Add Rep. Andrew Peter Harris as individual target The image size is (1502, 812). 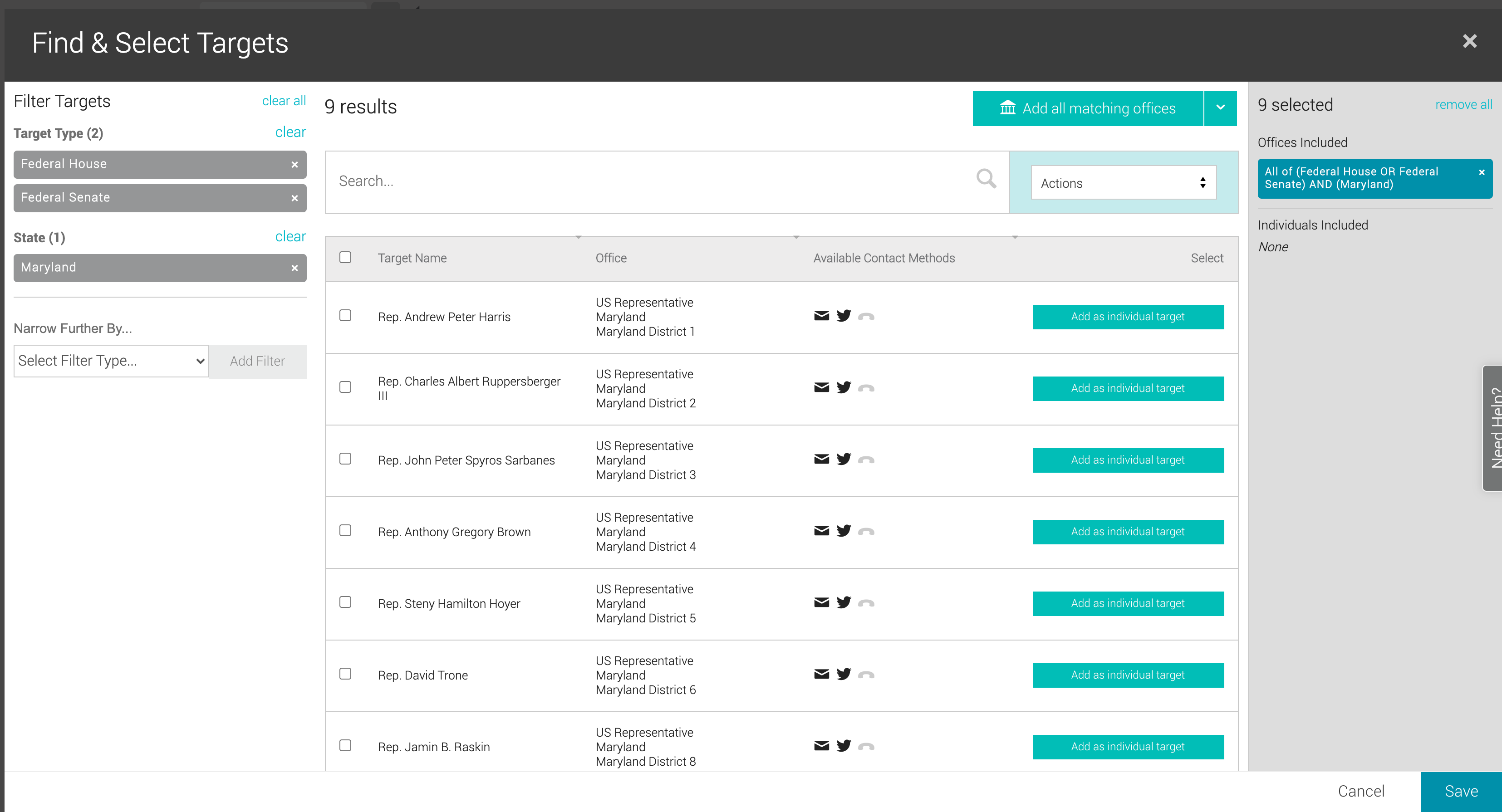[x=1128, y=317]
